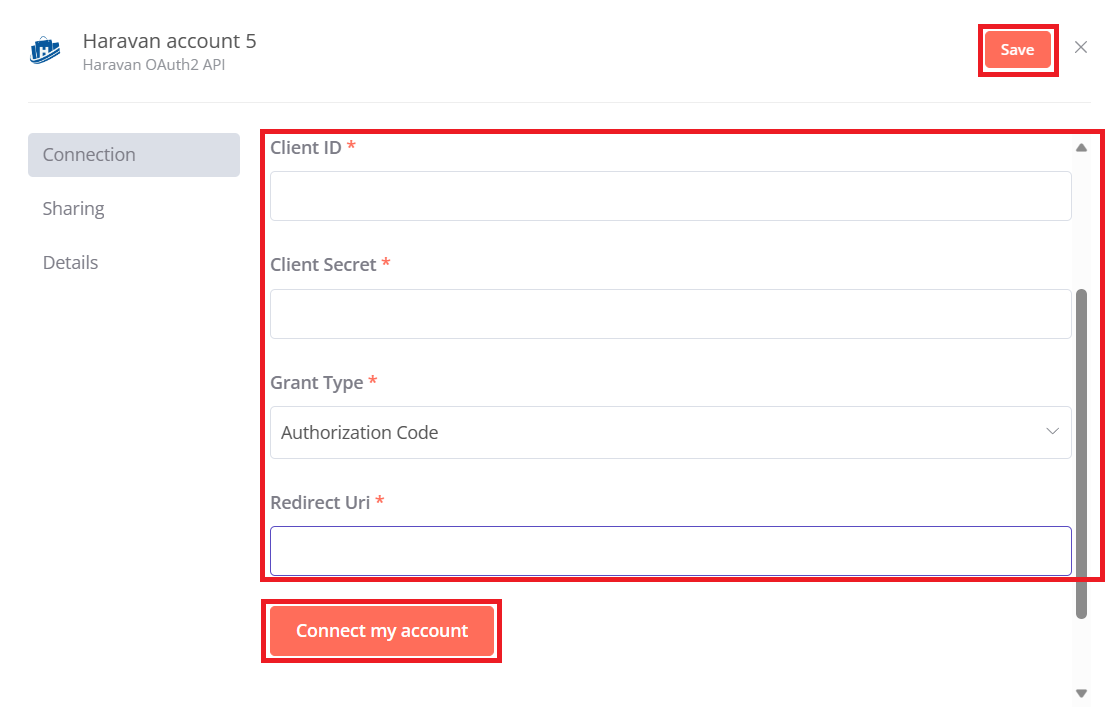Click the Redirect Uri label
The height and width of the screenshot is (728, 1117).
point(320,502)
